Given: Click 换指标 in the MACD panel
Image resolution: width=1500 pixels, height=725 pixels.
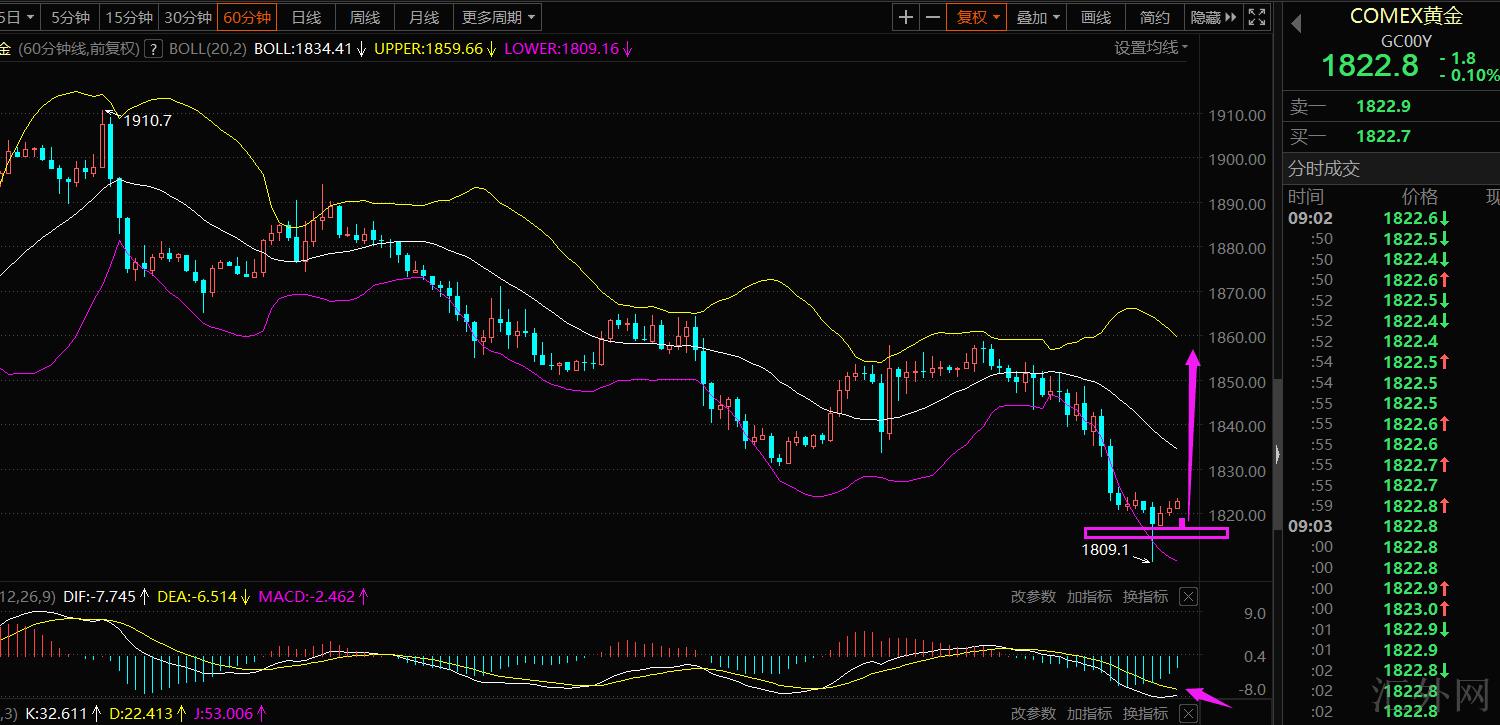Looking at the screenshot, I should pyautogui.click(x=1145, y=597).
